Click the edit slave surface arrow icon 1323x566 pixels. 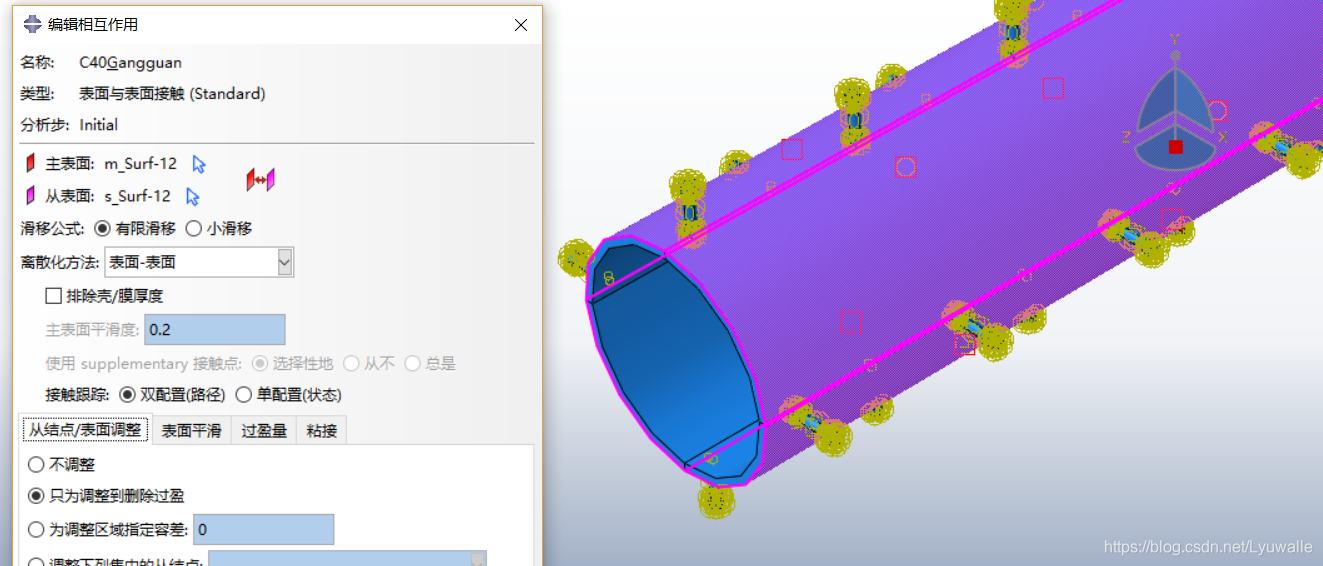(x=193, y=196)
